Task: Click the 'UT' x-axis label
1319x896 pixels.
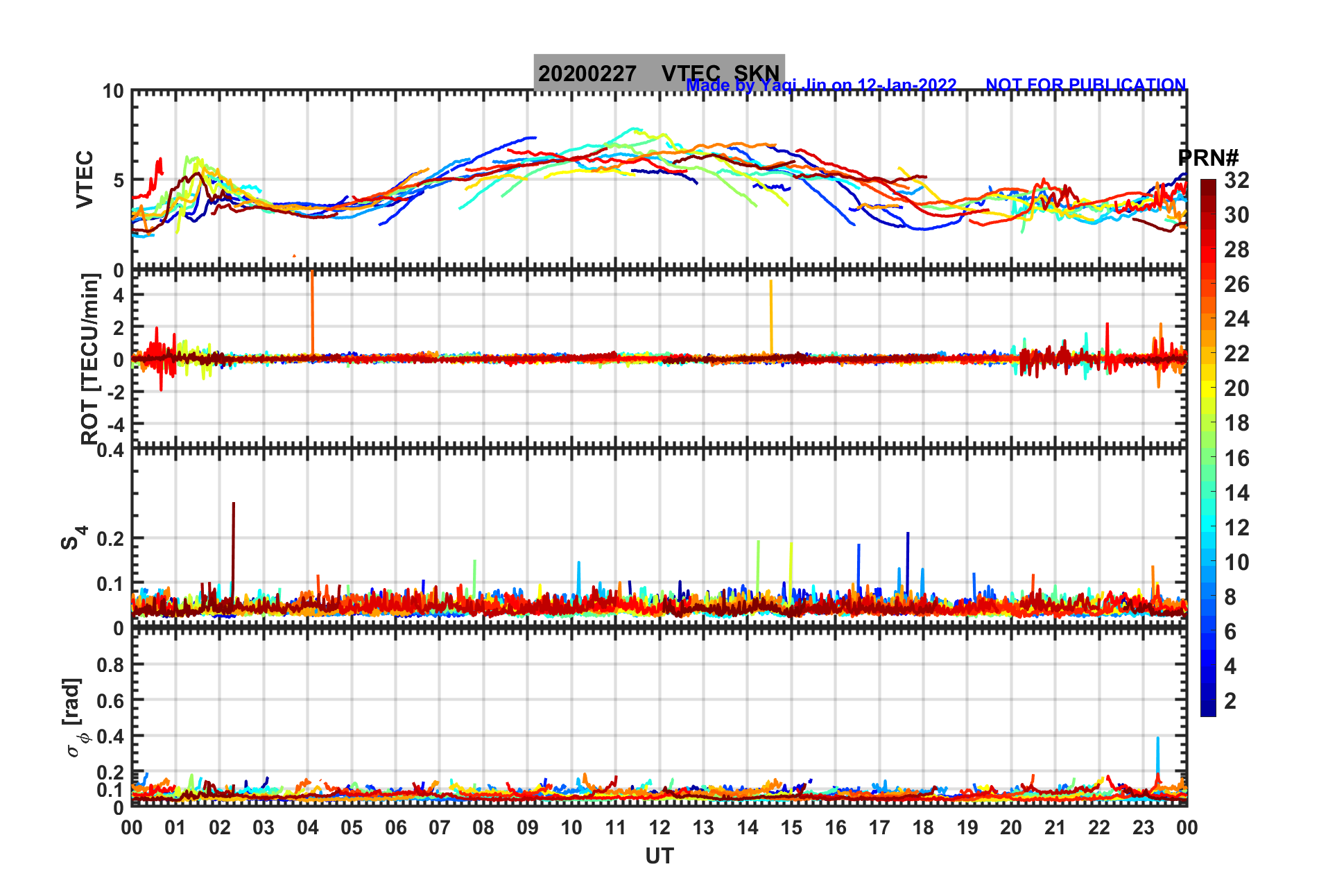Action: coord(659,856)
